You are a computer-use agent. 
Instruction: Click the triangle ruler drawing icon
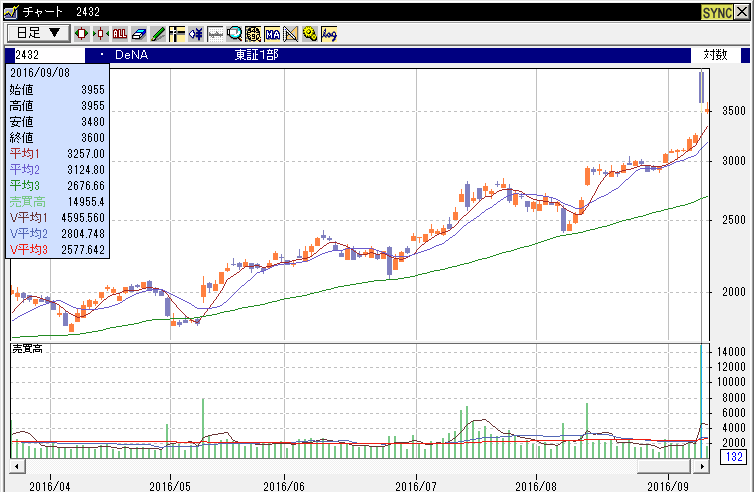(x=291, y=33)
